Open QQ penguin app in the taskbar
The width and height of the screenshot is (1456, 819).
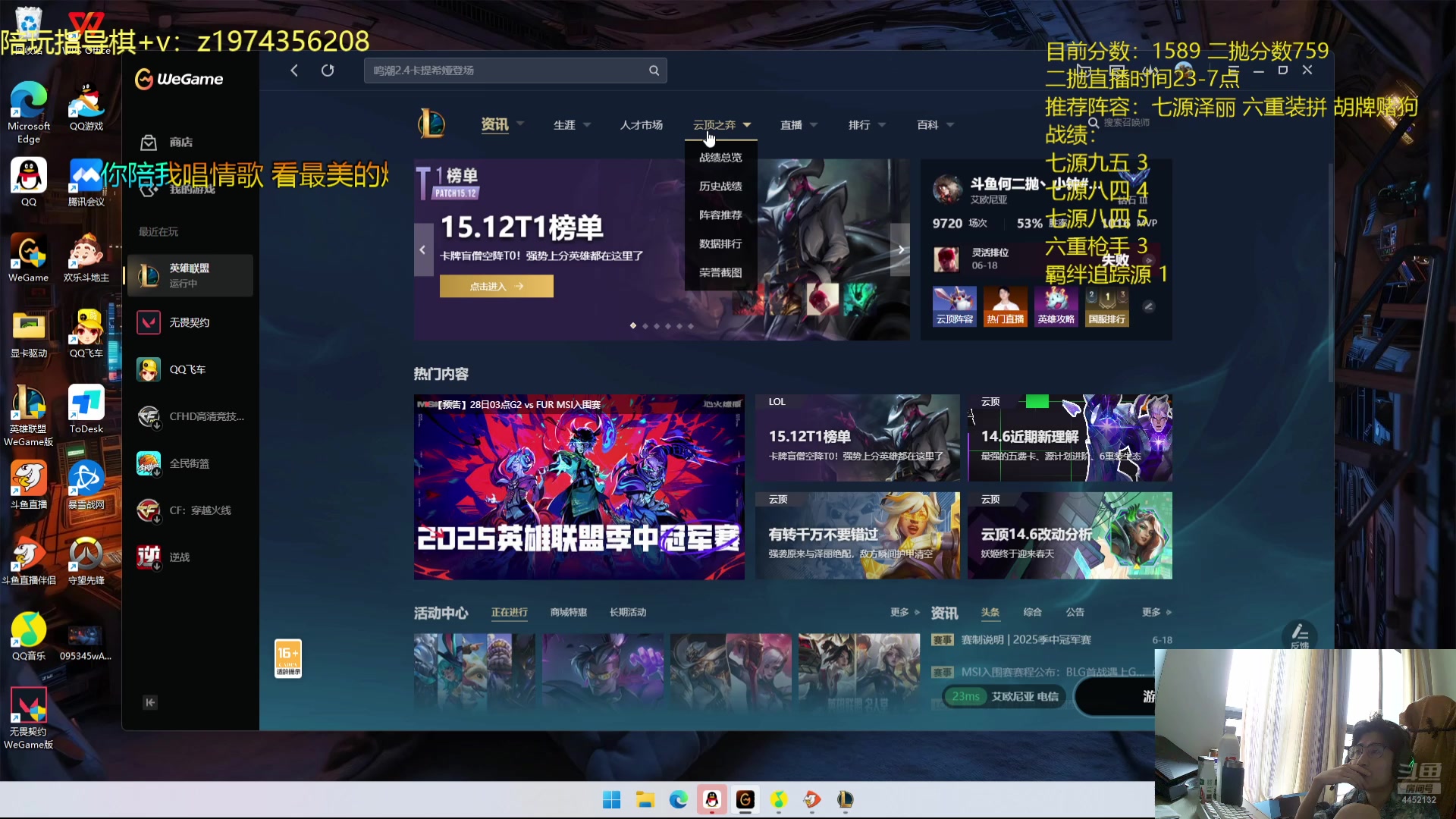[711, 799]
